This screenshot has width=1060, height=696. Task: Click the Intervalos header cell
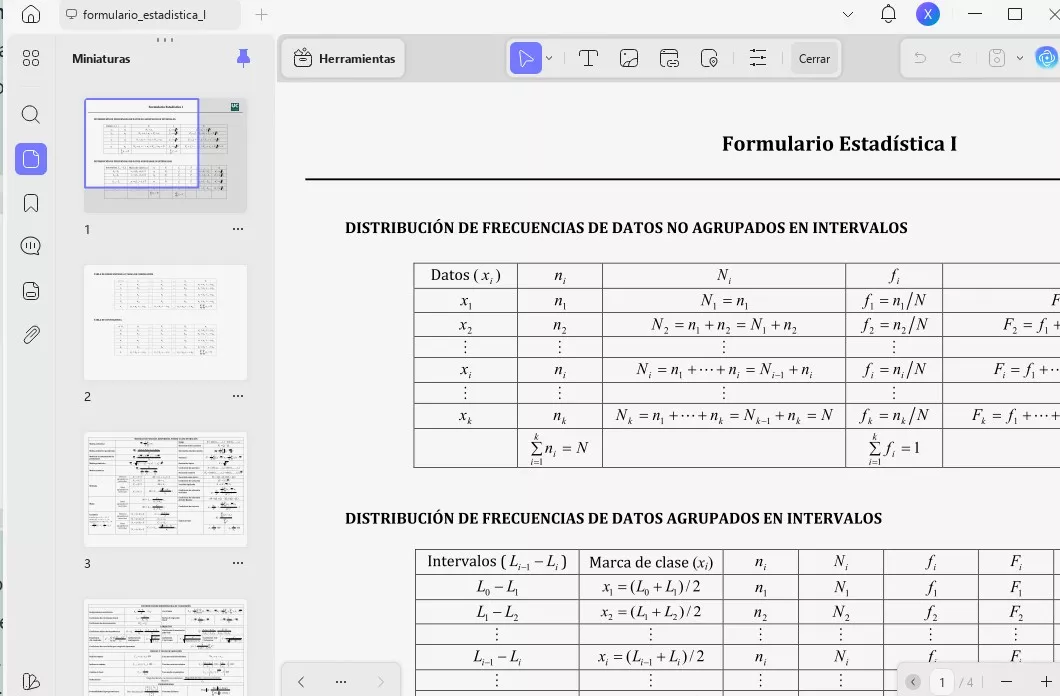(x=497, y=562)
